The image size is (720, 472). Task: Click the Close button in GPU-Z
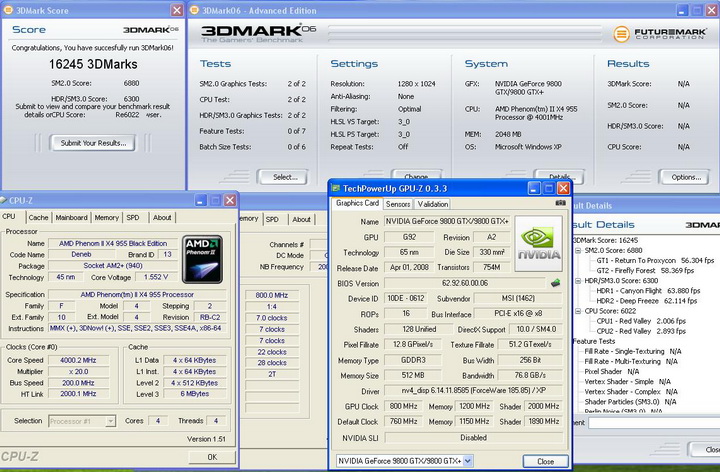pyautogui.click(x=546, y=461)
